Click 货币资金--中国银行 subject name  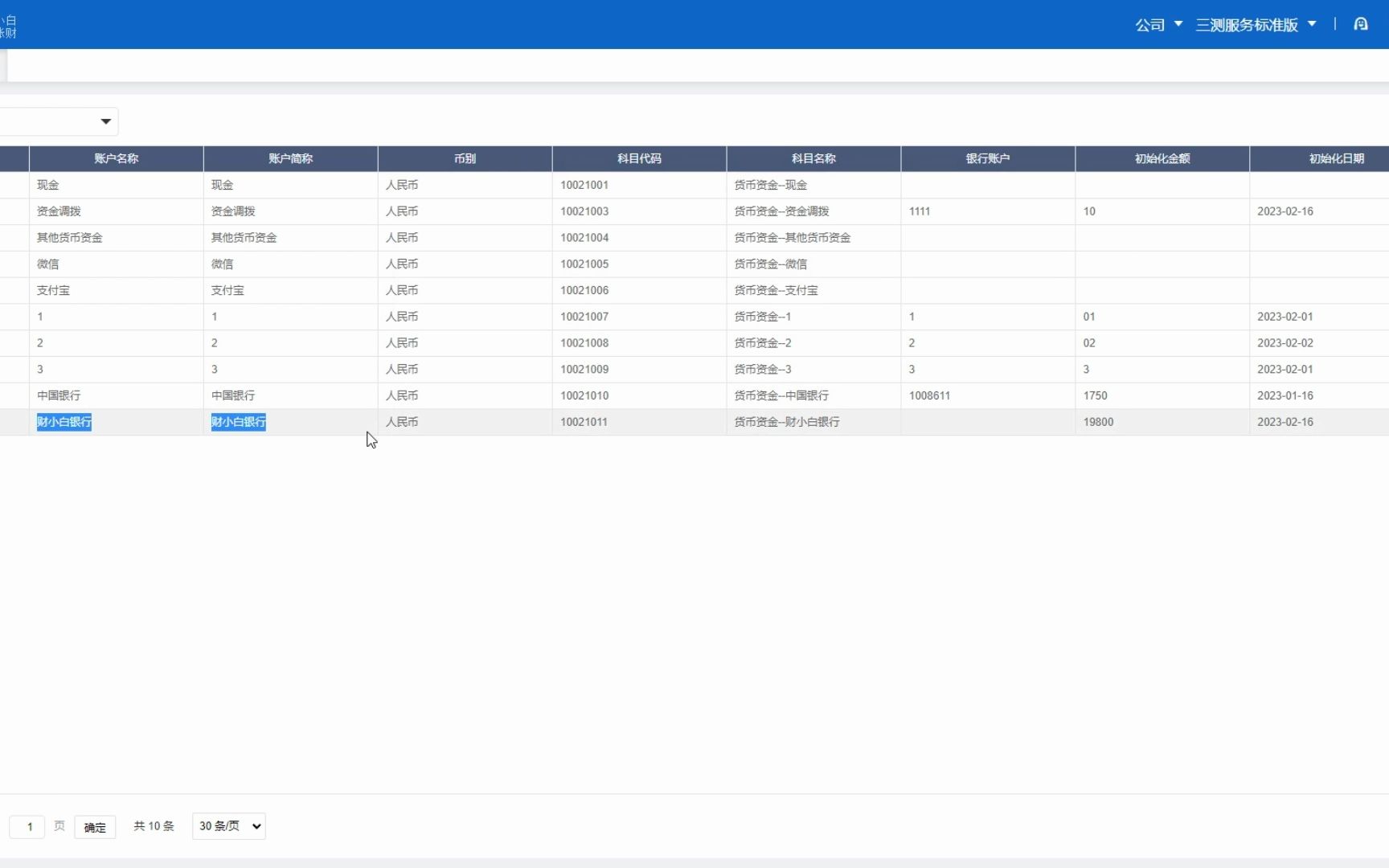(781, 395)
